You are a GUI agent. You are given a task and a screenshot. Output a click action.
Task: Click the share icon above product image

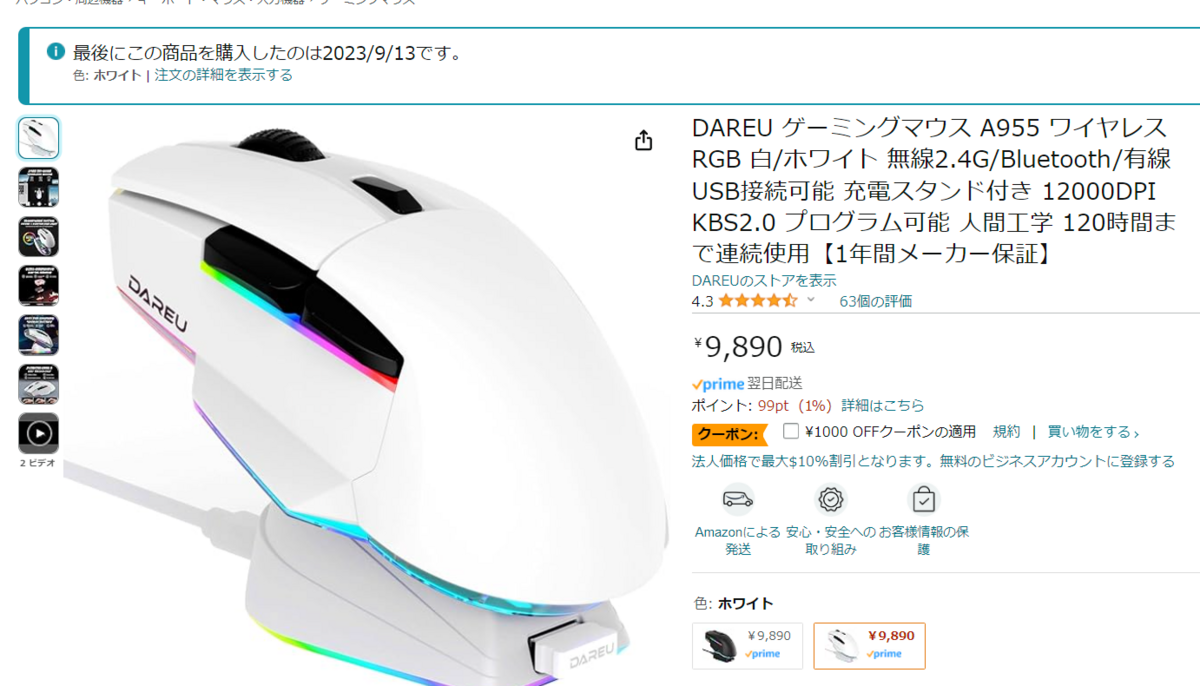pos(643,140)
